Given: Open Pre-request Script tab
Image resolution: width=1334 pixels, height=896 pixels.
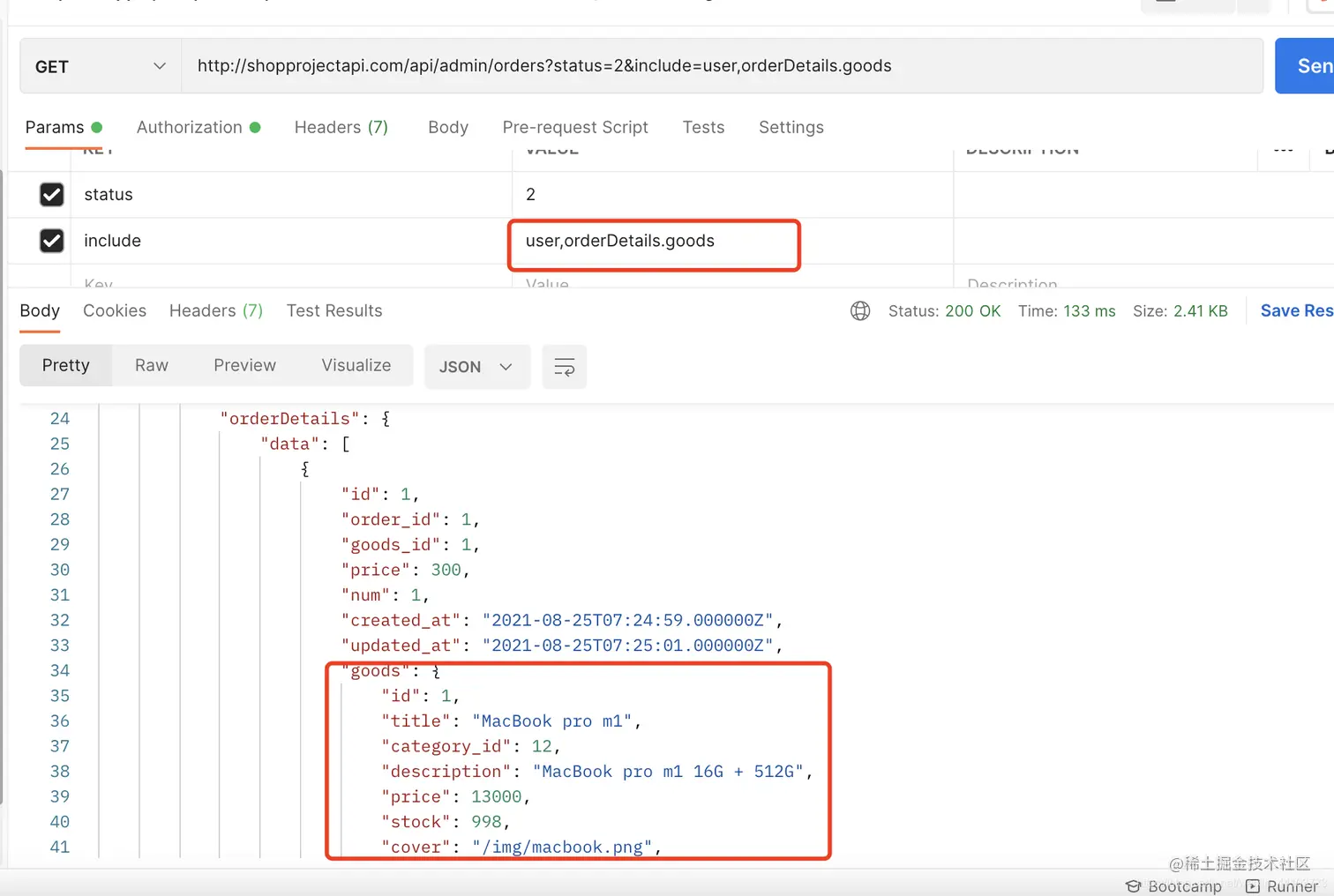Looking at the screenshot, I should (575, 127).
